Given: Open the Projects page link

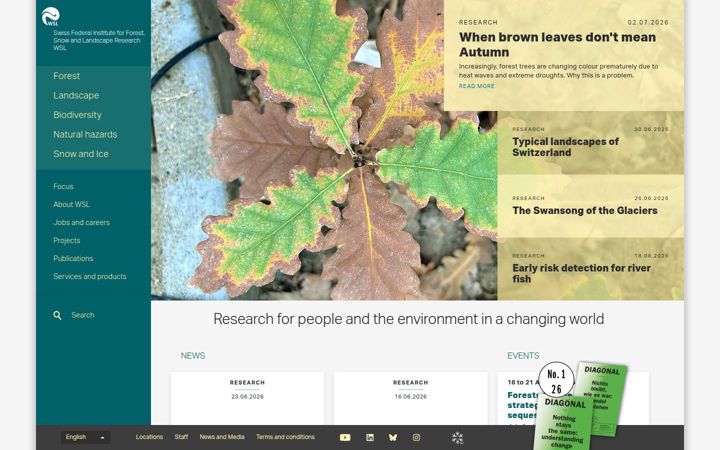Looking at the screenshot, I should [67, 240].
